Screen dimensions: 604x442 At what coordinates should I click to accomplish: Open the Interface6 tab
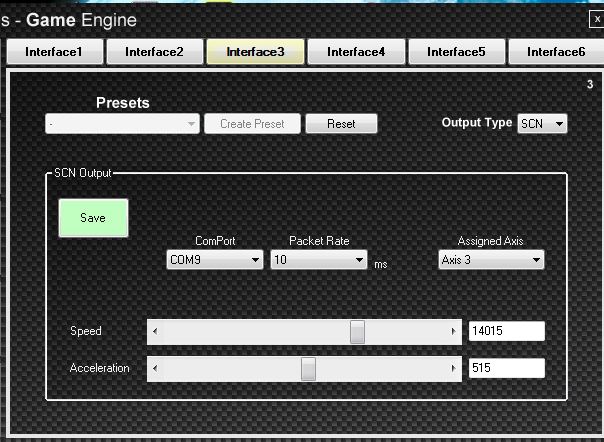(x=556, y=52)
